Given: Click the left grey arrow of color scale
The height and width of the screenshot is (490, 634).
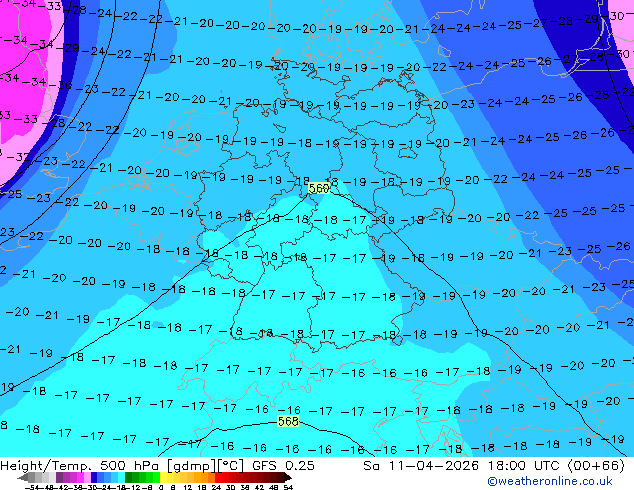Looking at the screenshot, I should (x=23, y=478).
